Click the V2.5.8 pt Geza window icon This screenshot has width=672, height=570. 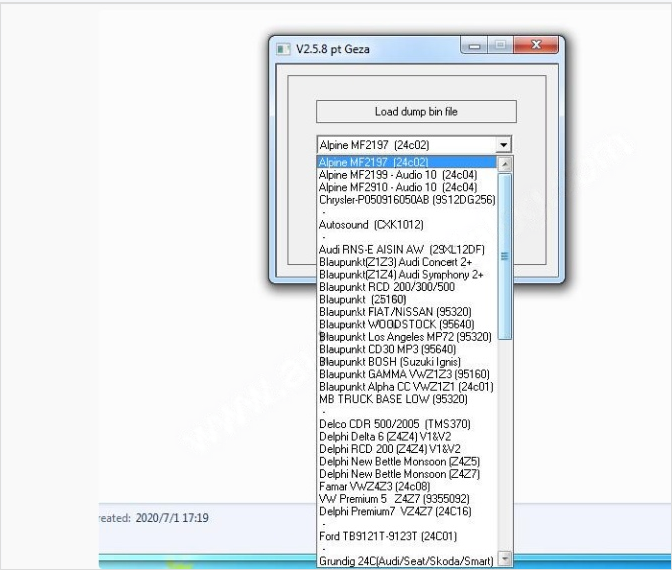283,49
